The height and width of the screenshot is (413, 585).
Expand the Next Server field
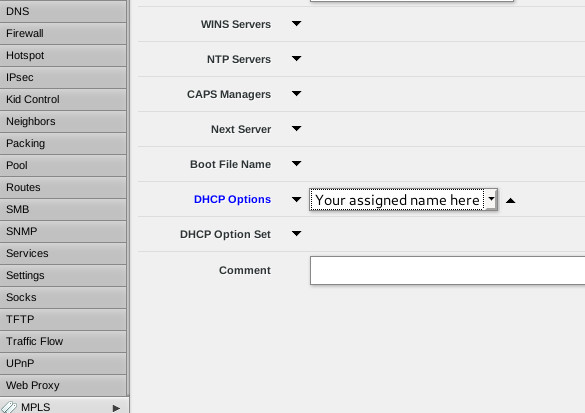pos(297,129)
